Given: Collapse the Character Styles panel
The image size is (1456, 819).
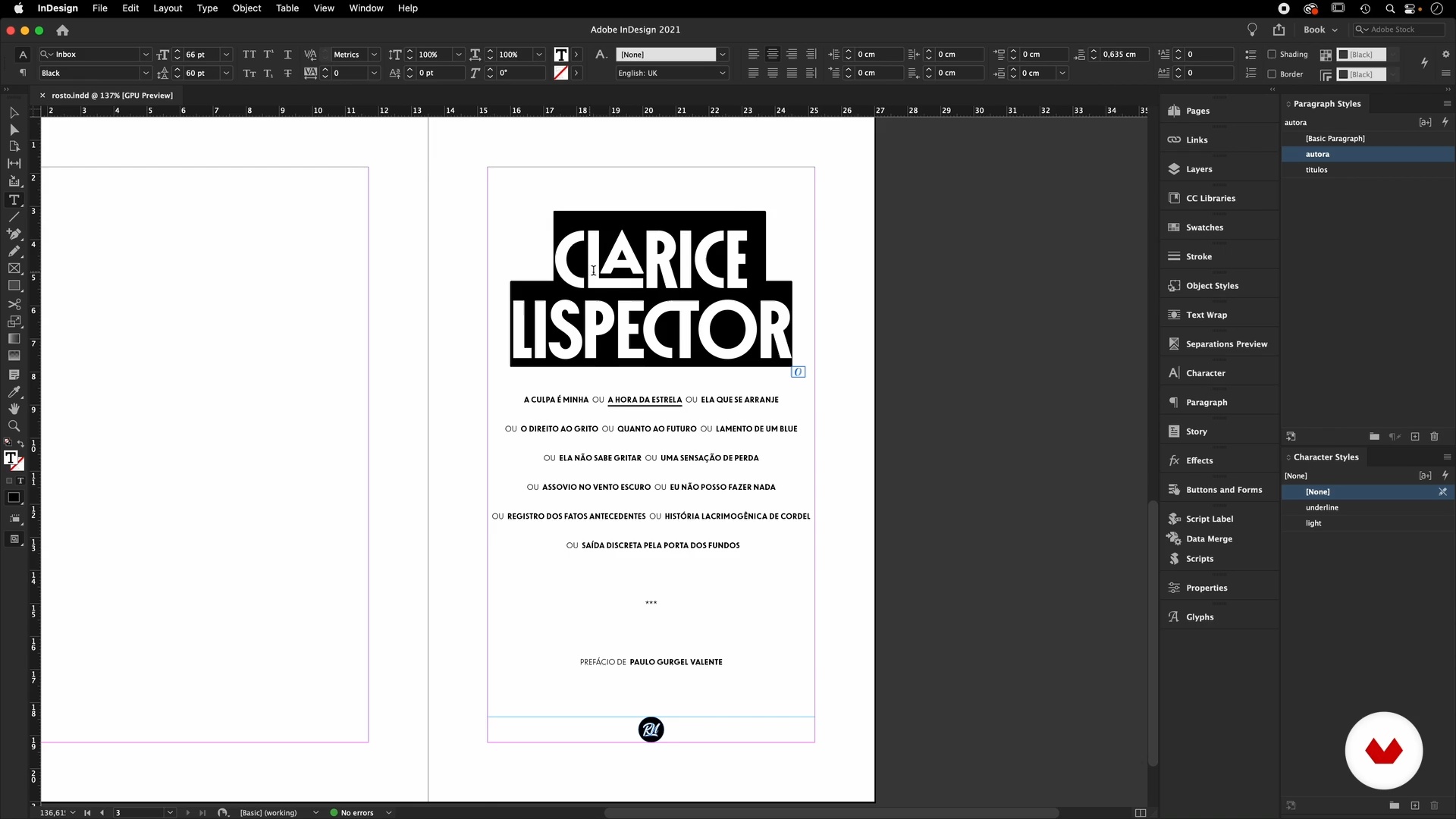Looking at the screenshot, I should pos(1288,457).
